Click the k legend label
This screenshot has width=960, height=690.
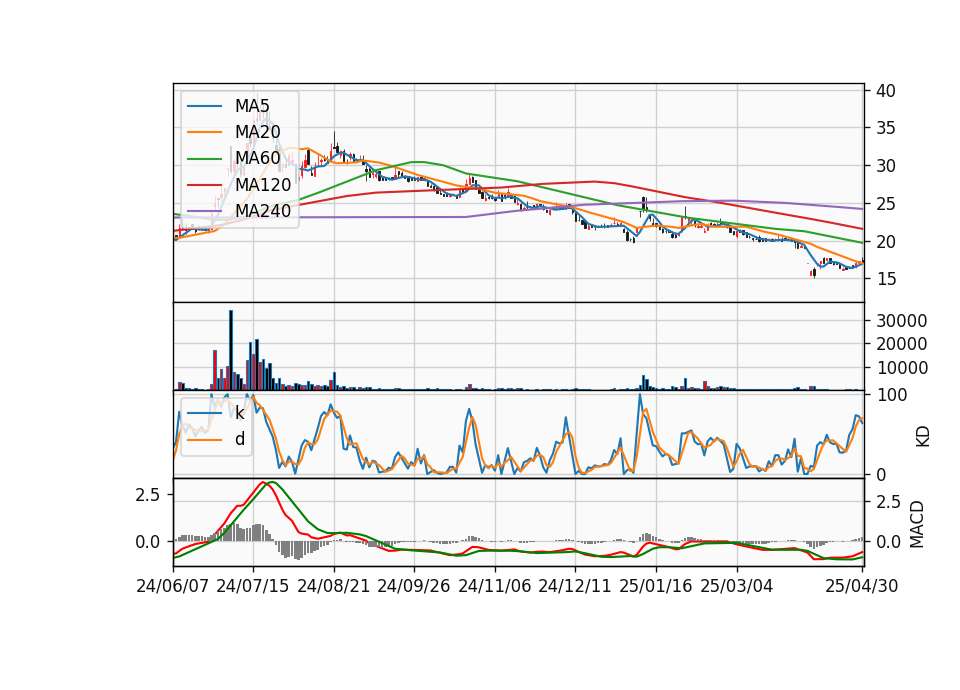tap(239, 413)
